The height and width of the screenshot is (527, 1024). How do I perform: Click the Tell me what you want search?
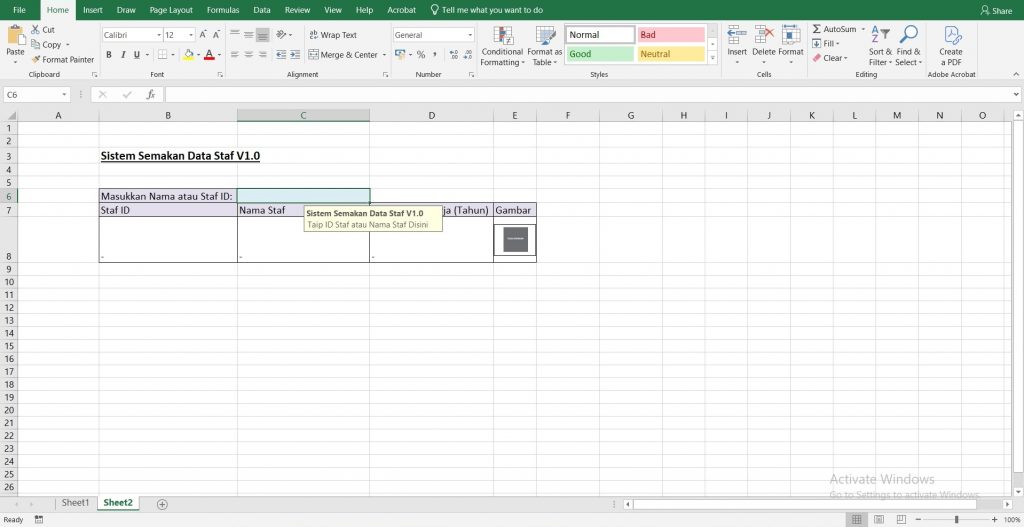[x=487, y=10]
